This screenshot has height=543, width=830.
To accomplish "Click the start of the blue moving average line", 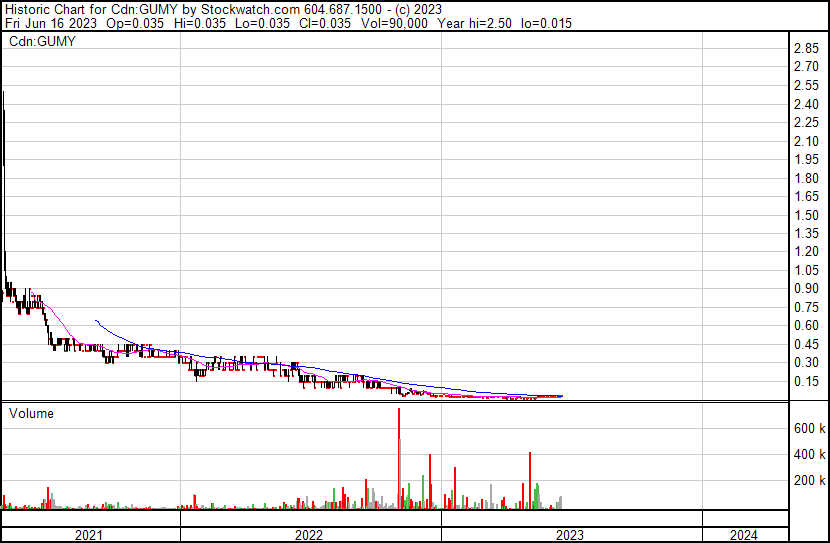I will [x=95, y=320].
